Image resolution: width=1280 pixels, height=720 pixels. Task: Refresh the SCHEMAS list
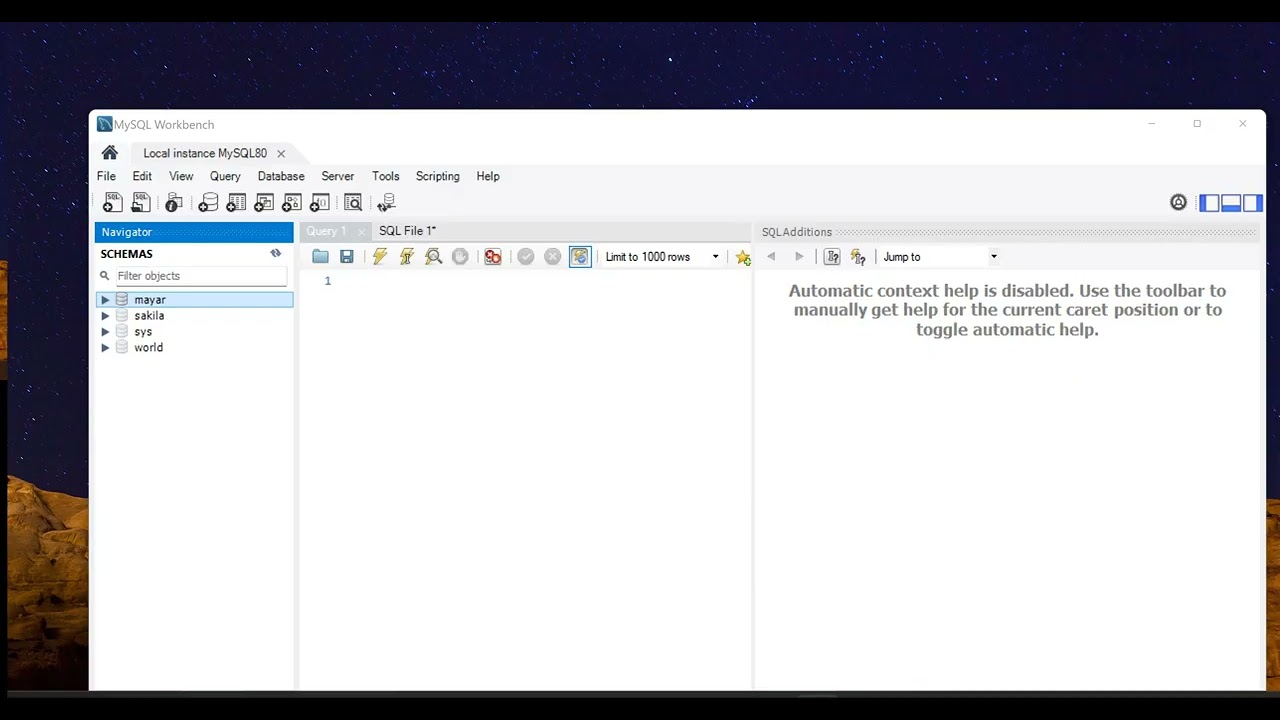point(276,254)
